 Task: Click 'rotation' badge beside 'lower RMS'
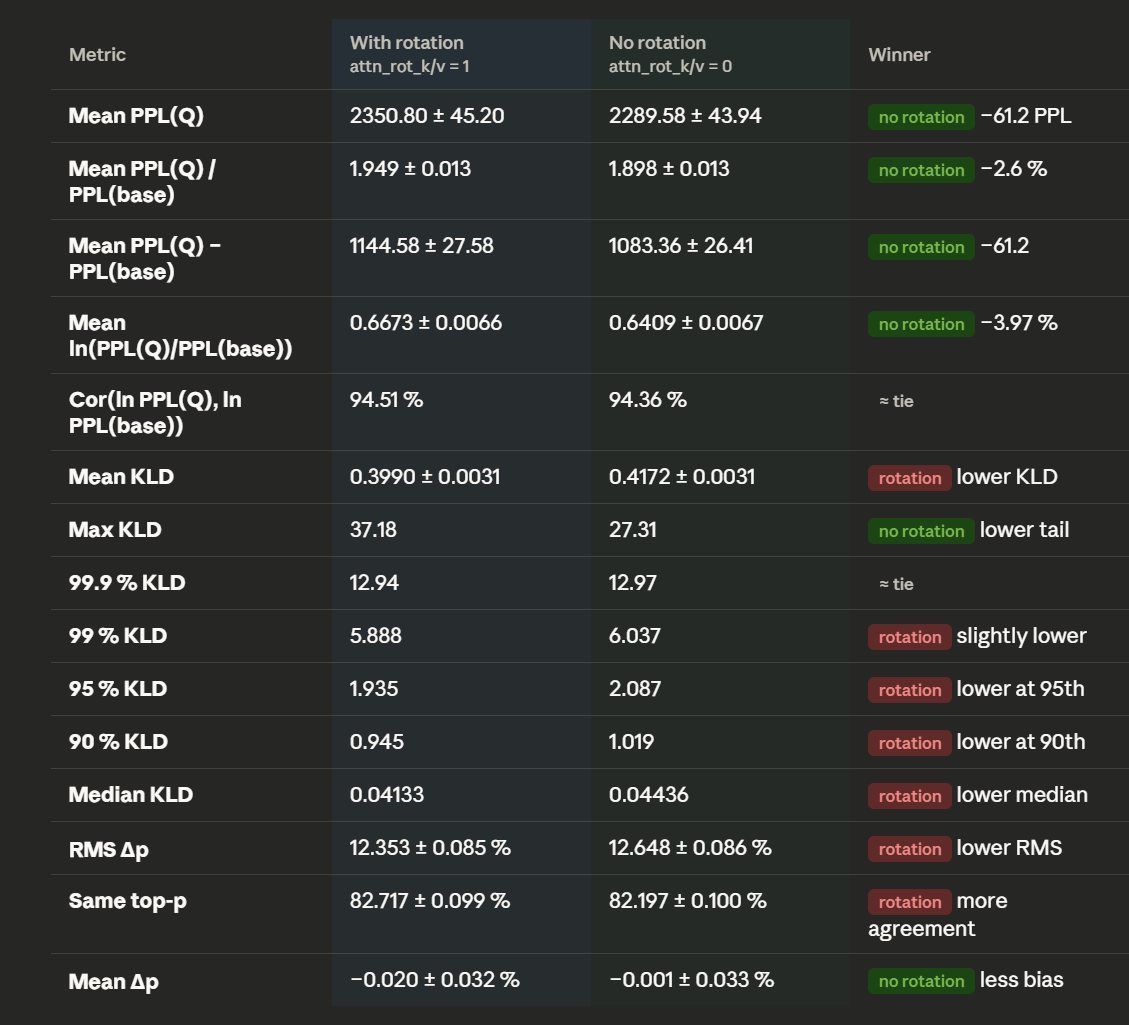click(x=909, y=849)
